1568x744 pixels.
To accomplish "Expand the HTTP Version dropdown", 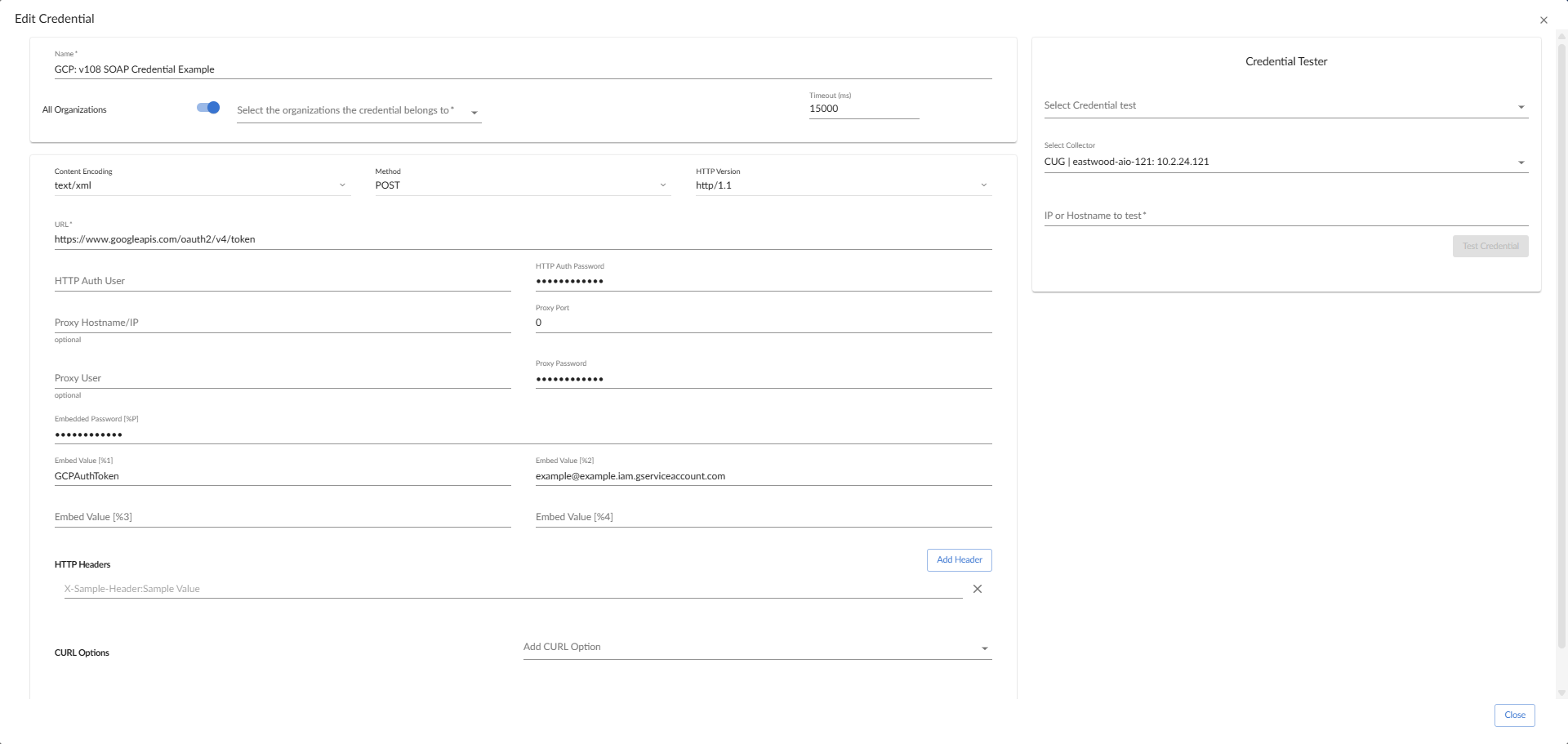I will [843, 185].
